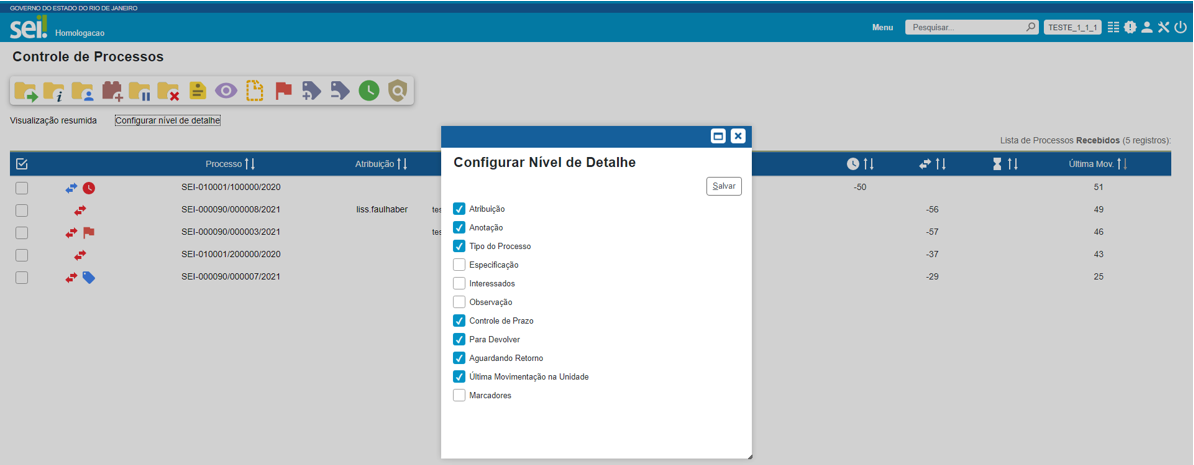
Task: Open the TESTE_1_1_1 unit selector
Action: click(x=1072, y=28)
